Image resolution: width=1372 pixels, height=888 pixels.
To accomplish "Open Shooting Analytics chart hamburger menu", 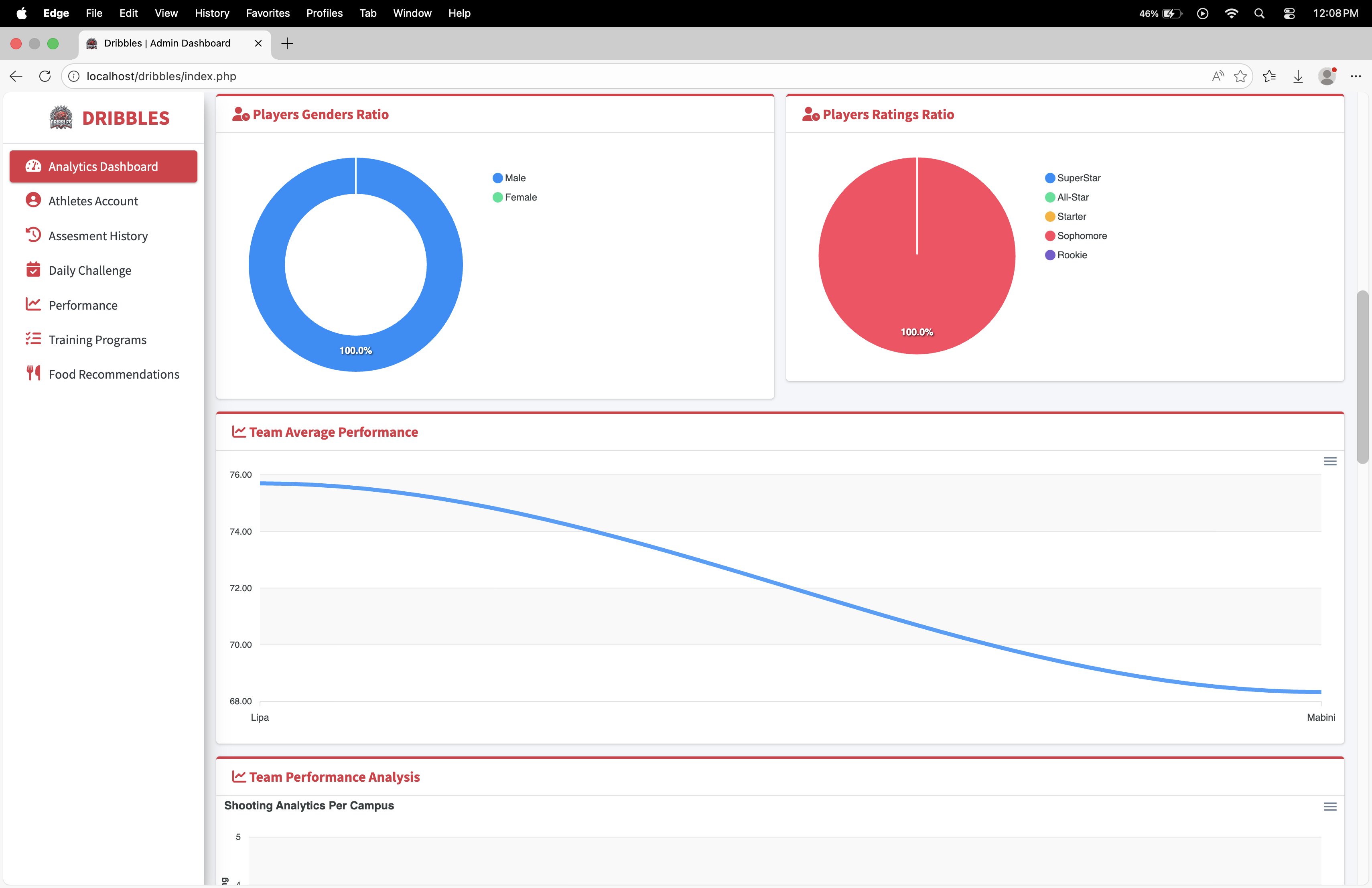I will (1330, 806).
